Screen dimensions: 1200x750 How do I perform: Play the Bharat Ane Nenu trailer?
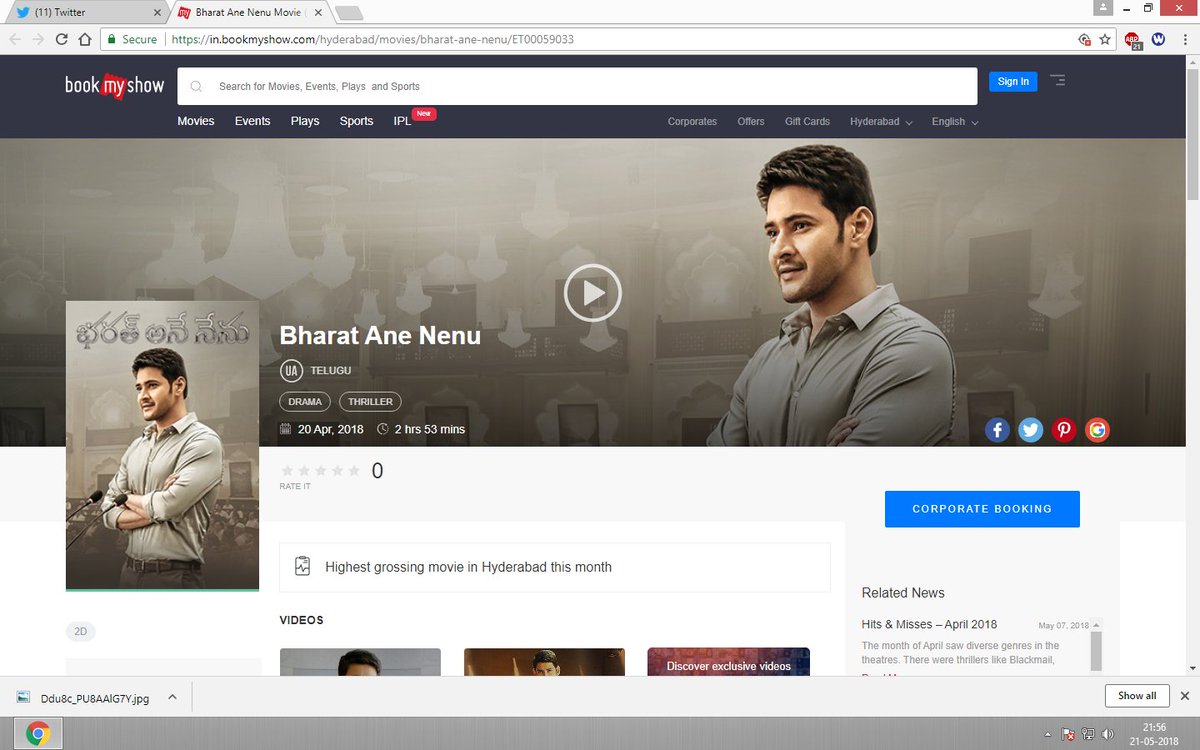click(x=592, y=293)
